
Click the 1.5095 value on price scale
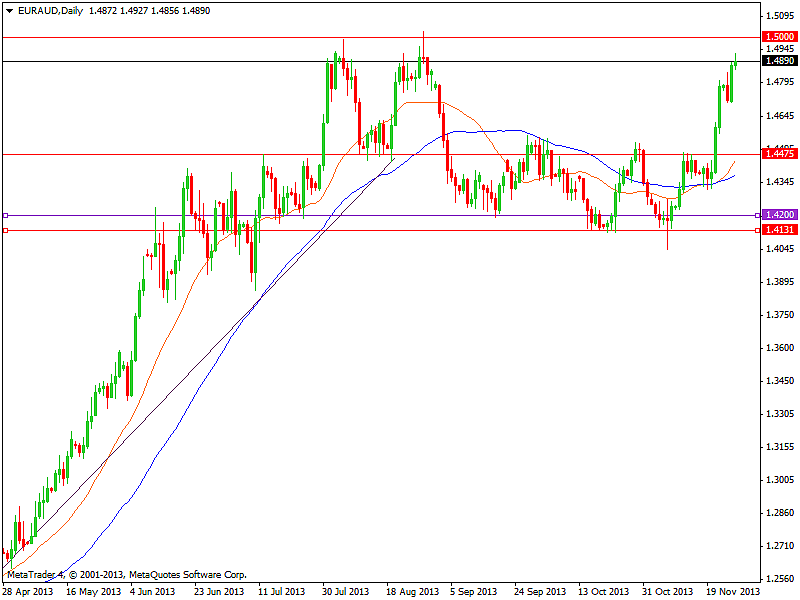(778, 16)
